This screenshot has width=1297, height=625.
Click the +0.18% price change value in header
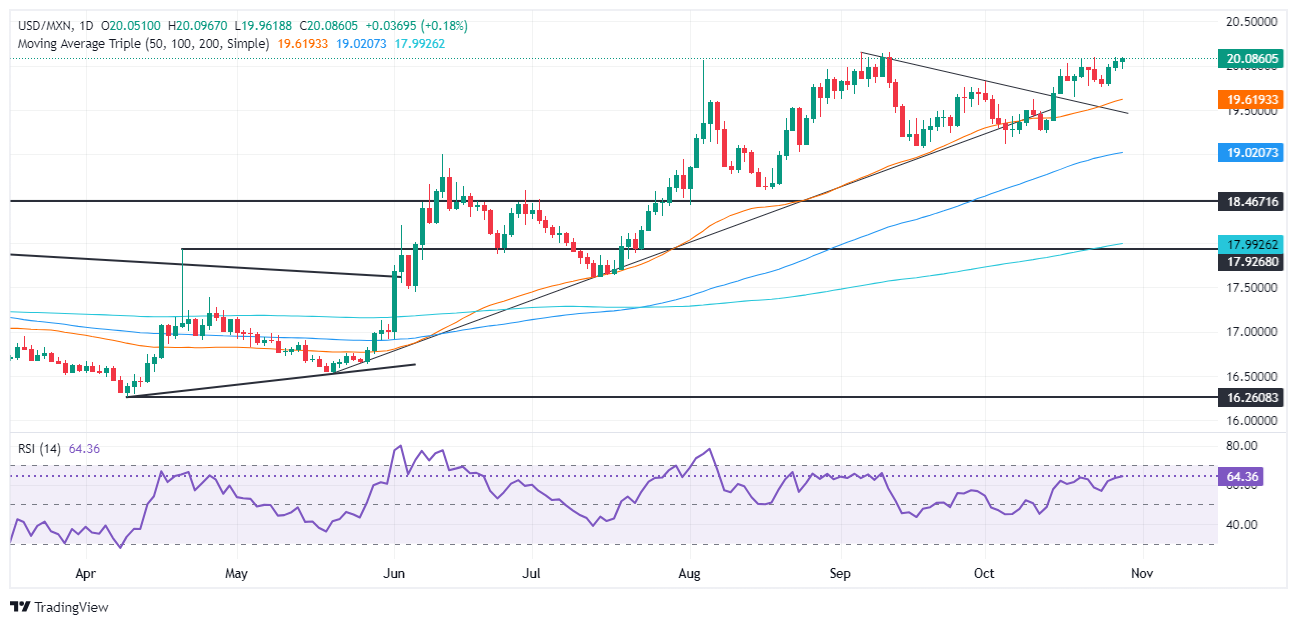click(x=445, y=25)
